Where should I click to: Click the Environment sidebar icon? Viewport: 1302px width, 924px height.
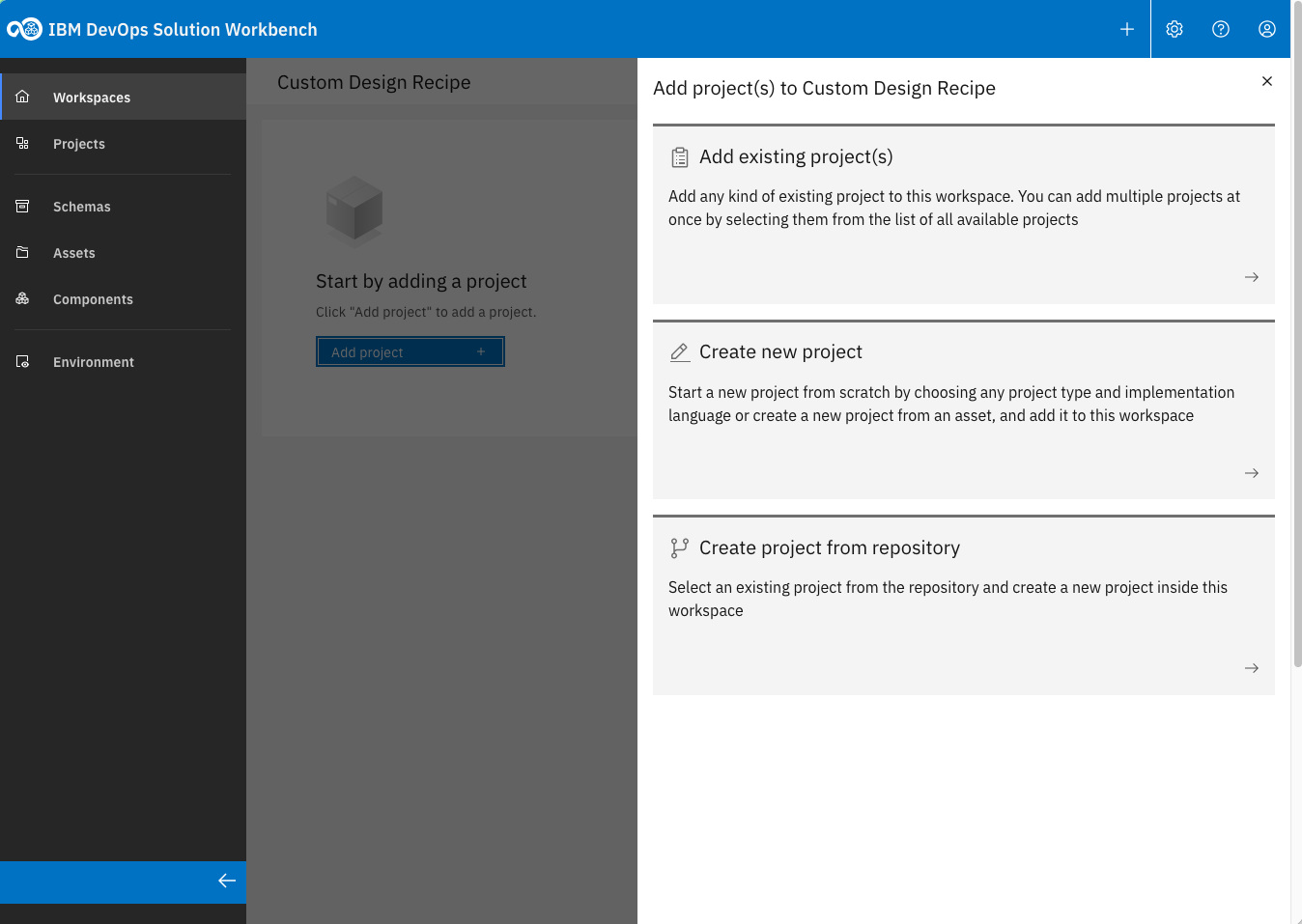pos(22,361)
